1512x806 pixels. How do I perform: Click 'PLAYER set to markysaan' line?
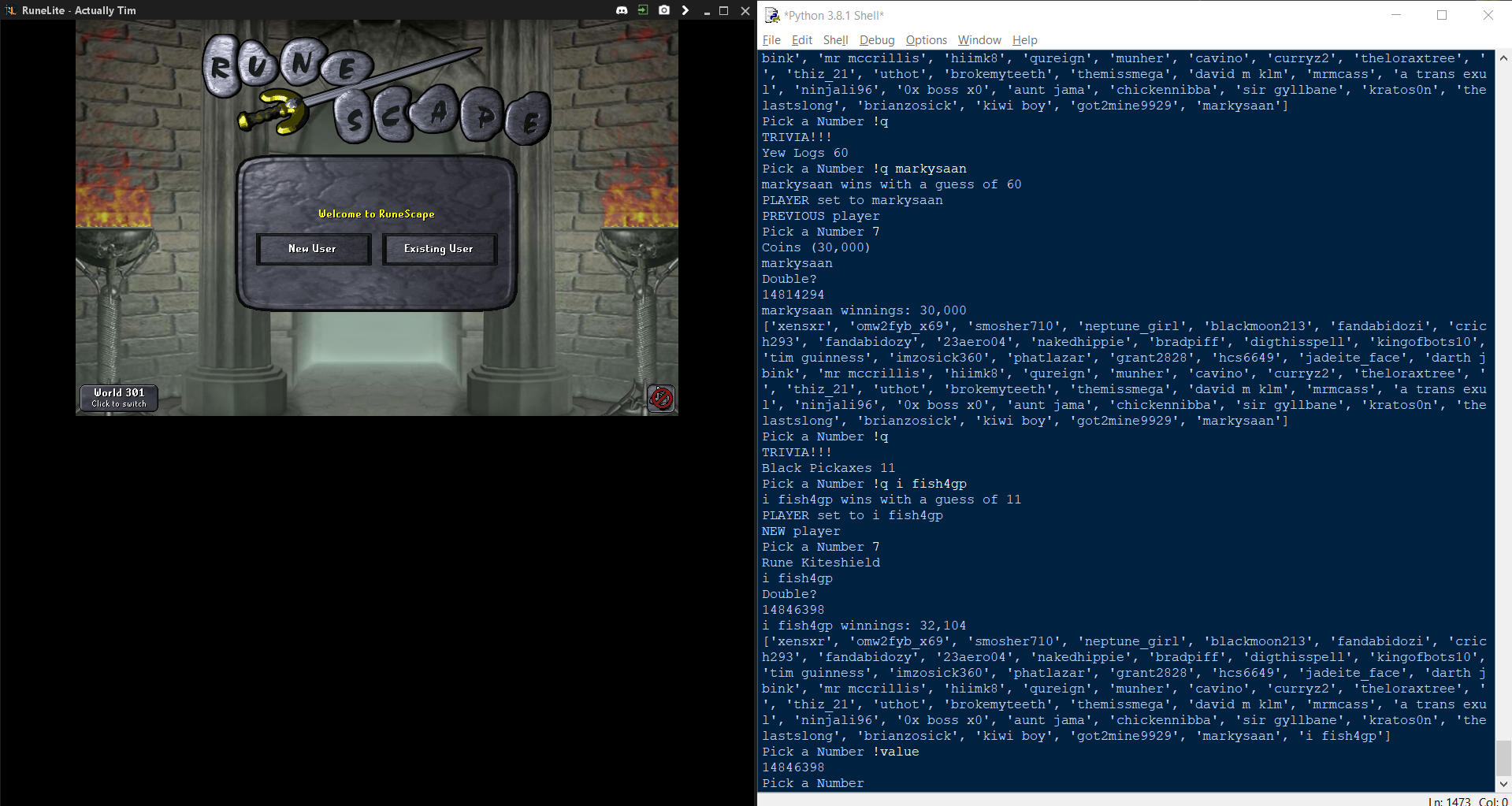[853, 200]
